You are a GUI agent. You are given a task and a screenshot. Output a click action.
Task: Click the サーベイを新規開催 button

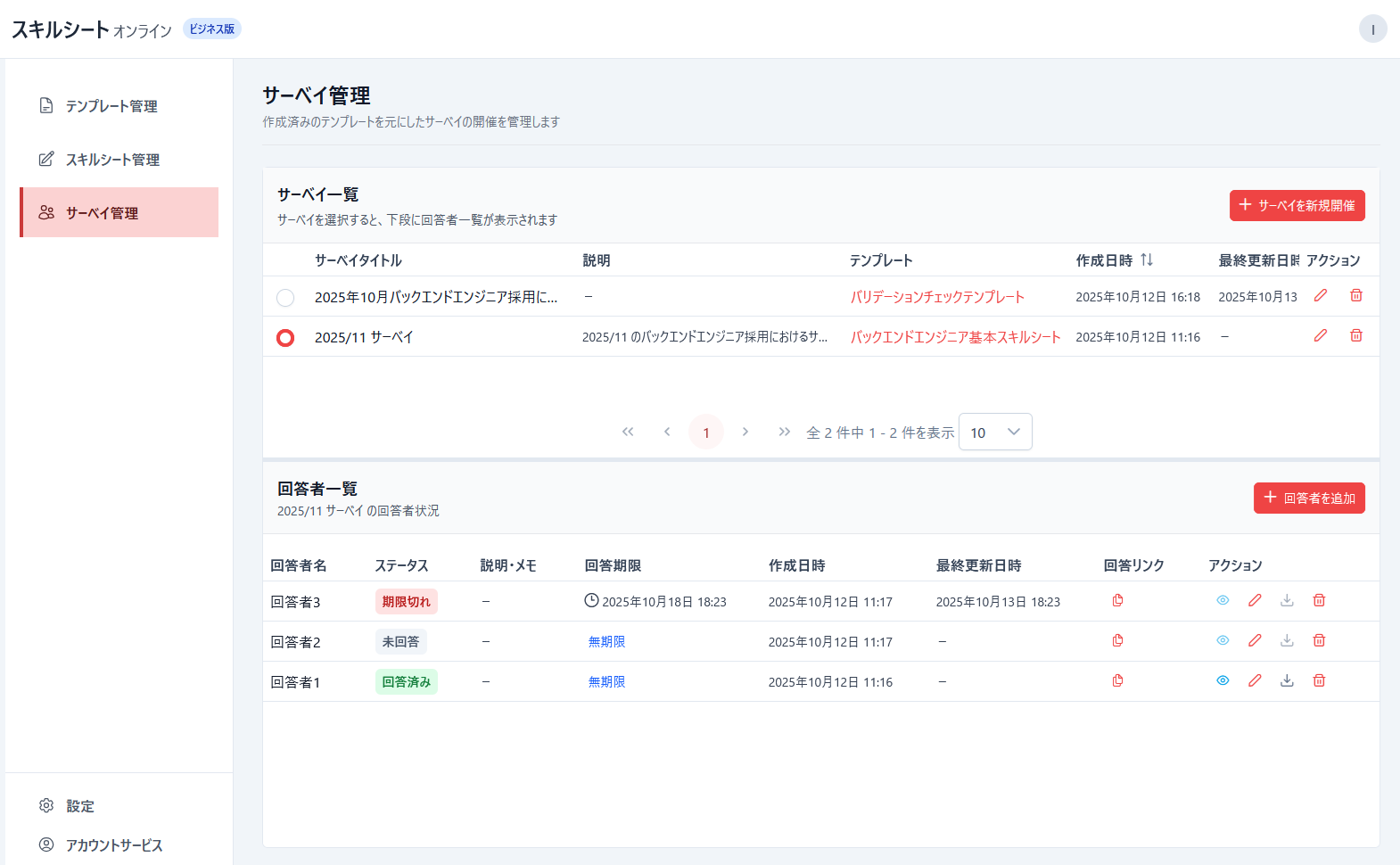pos(1297,205)
